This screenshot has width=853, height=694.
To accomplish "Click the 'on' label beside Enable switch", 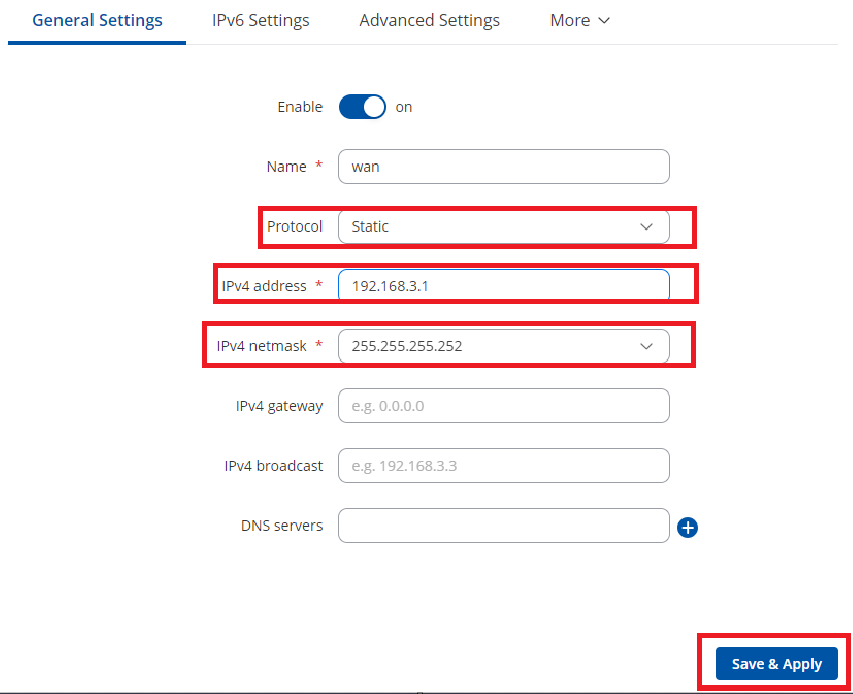I will 404,107.
